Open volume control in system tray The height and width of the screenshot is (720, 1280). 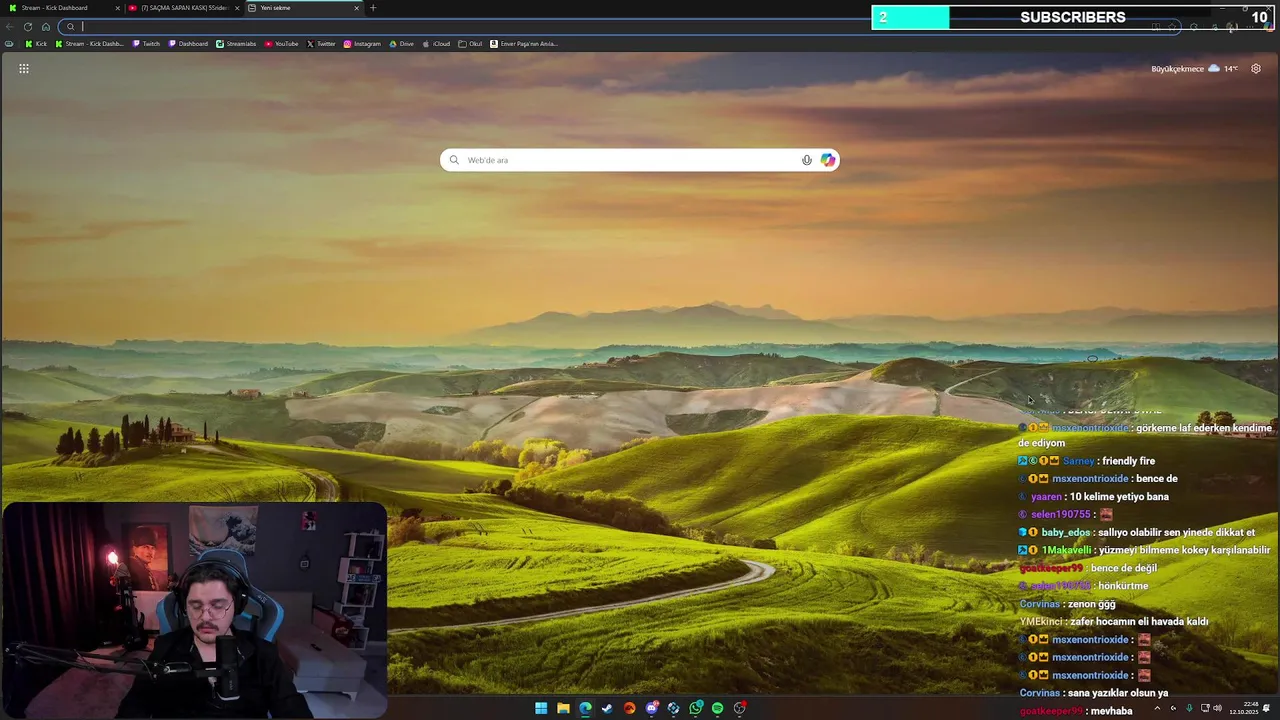(x=1217, y=708)
